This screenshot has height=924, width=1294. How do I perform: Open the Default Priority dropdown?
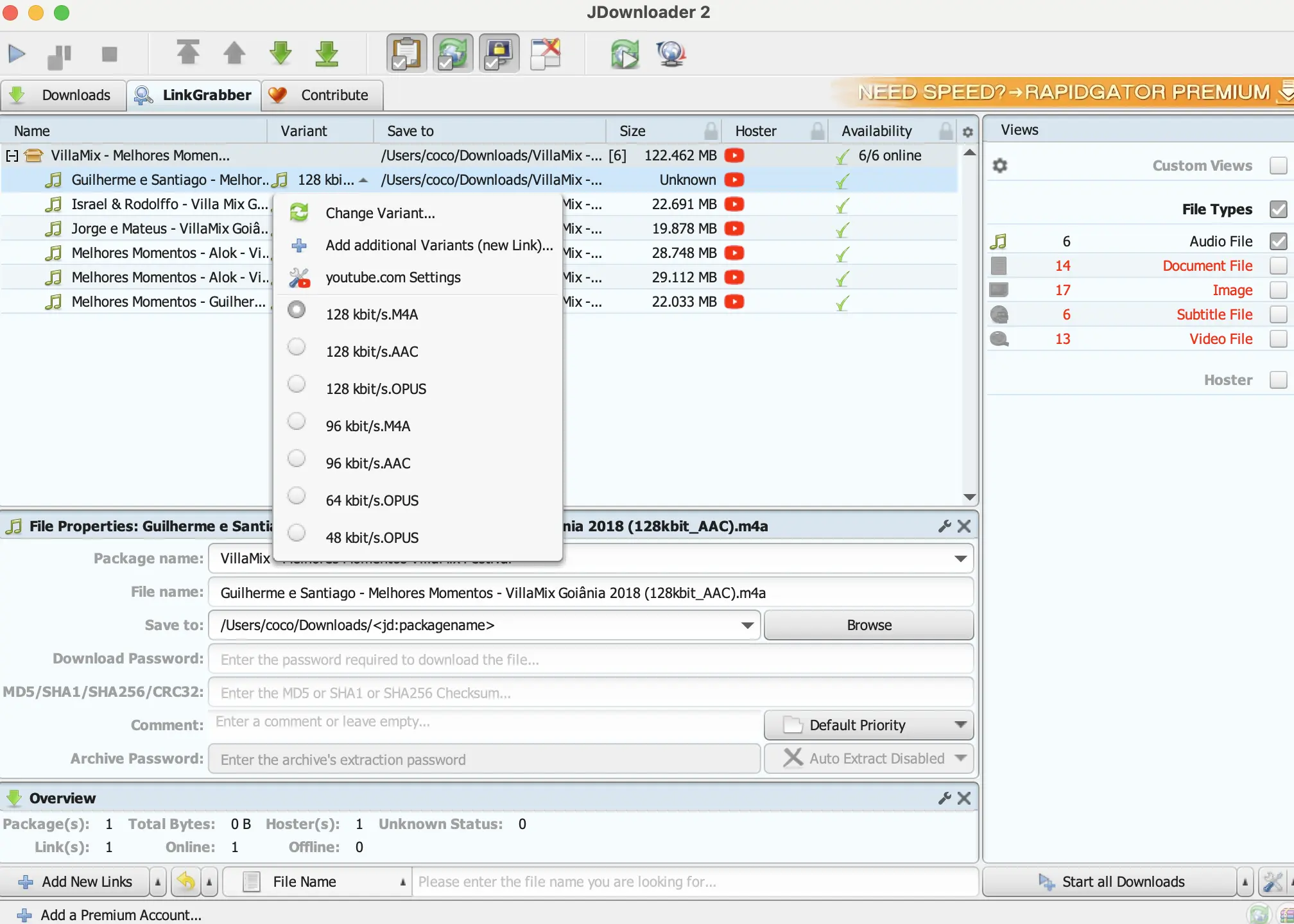pos(868,725)
